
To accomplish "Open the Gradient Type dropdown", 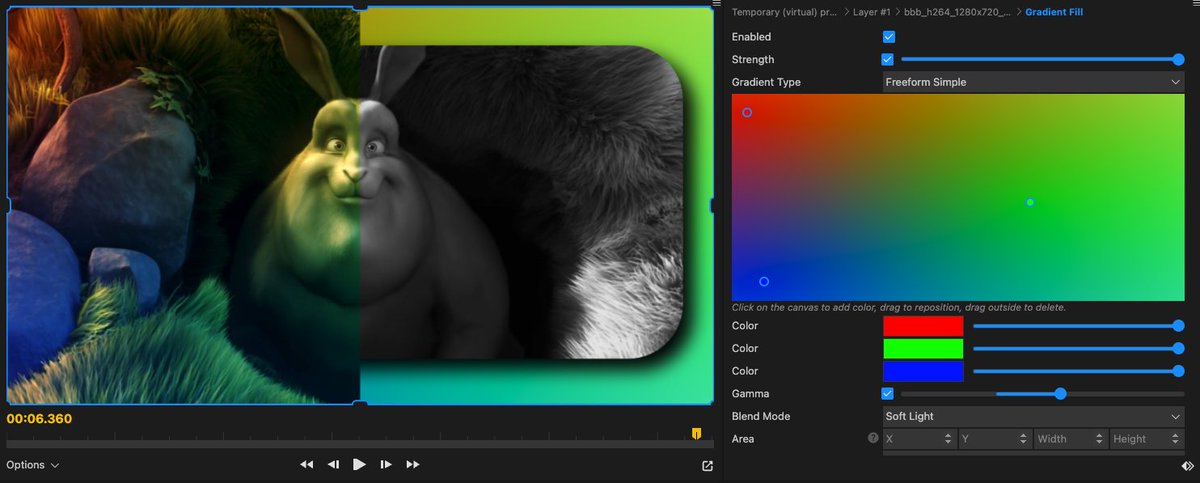I will (x=1034, y=82).
